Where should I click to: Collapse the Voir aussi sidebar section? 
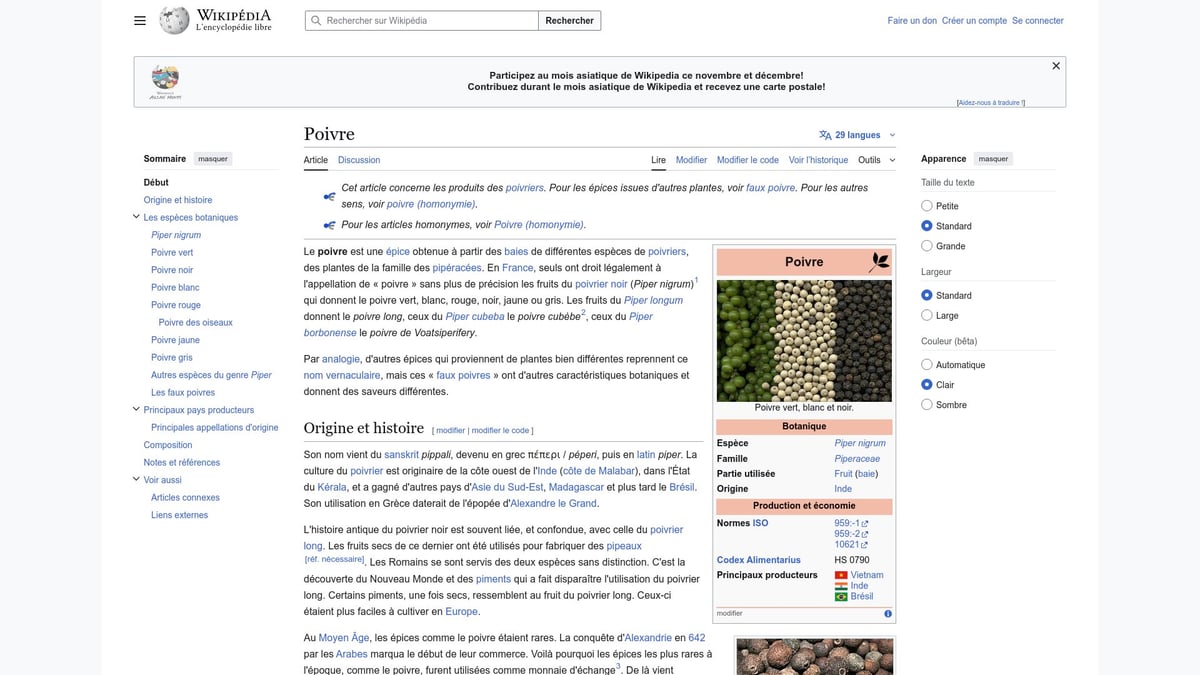coord(136,480)
